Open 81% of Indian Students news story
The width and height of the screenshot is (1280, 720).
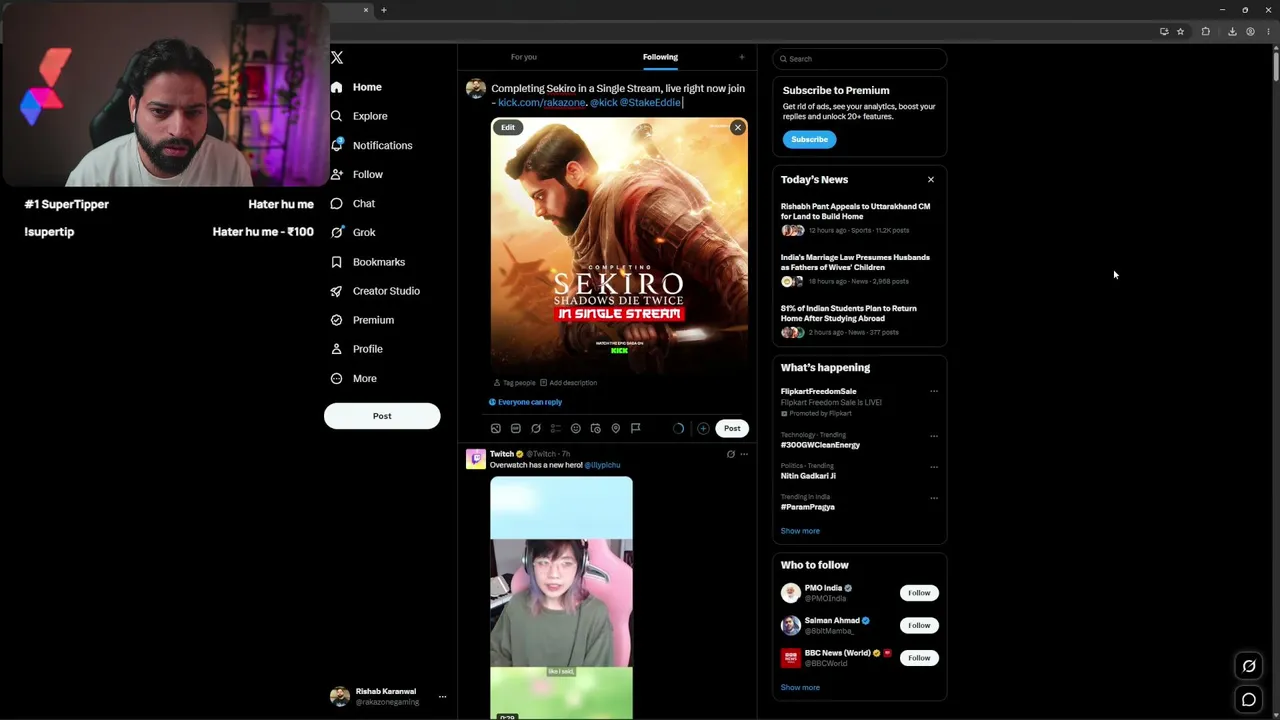[849, 314]
